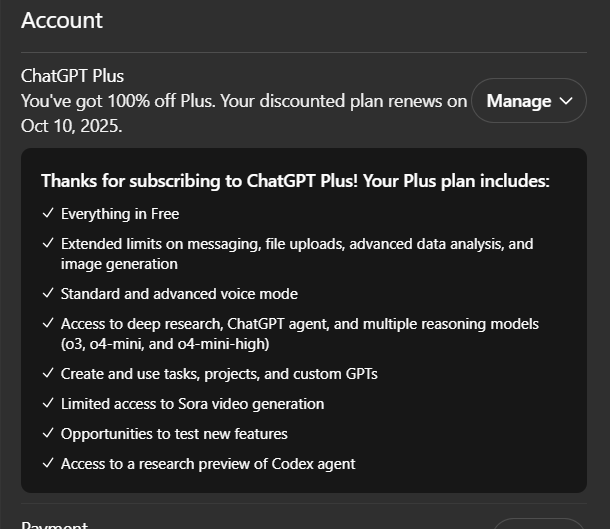The height and width of the screenshot is (529, 610).
Task: Click the checkmark next to Access to deep research
Action: tap(48, 323)
